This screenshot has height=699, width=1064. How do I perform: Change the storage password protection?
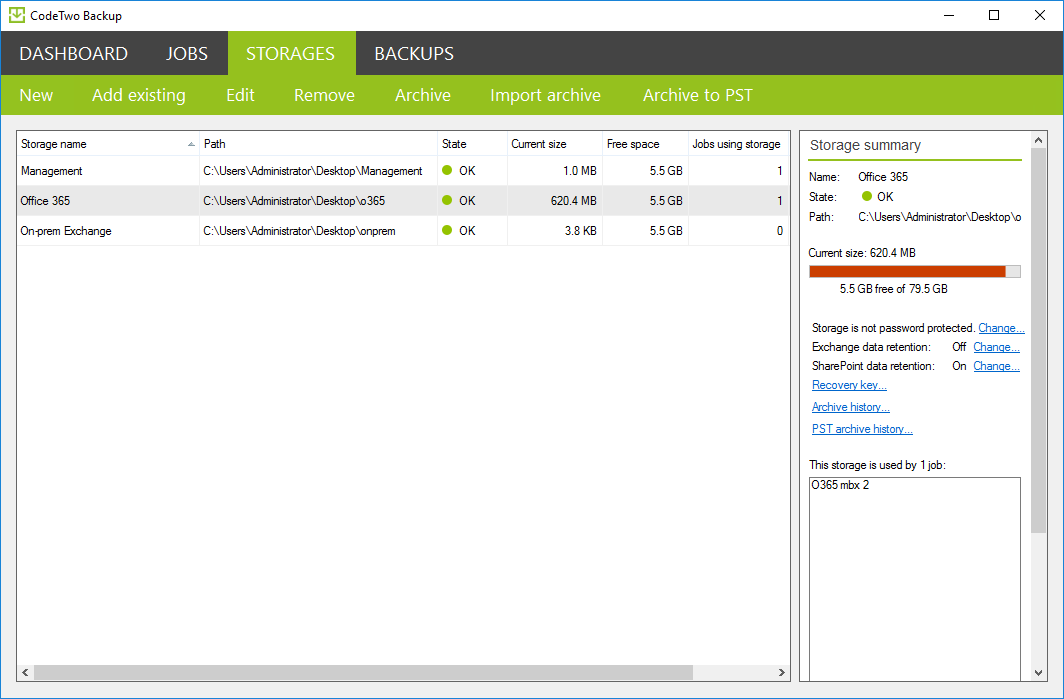[x=1001, y=328]
